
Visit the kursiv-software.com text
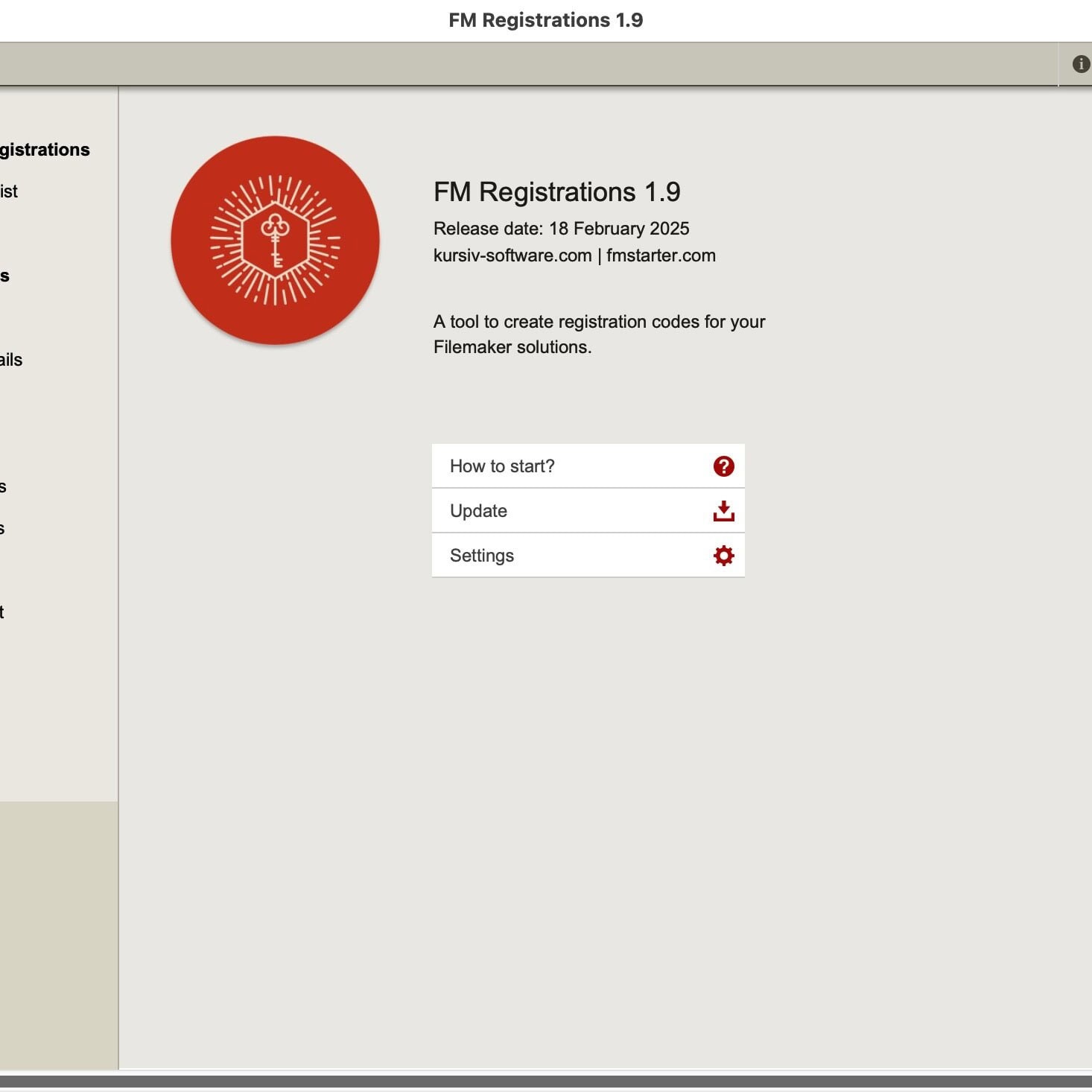pyautogui.click(x=512, y=255)
